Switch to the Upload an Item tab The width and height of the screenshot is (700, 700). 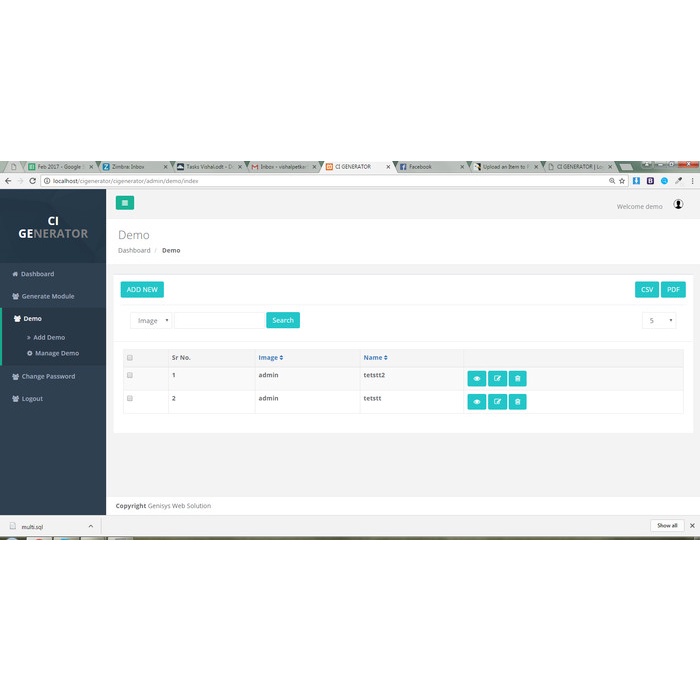click(505, 167)
